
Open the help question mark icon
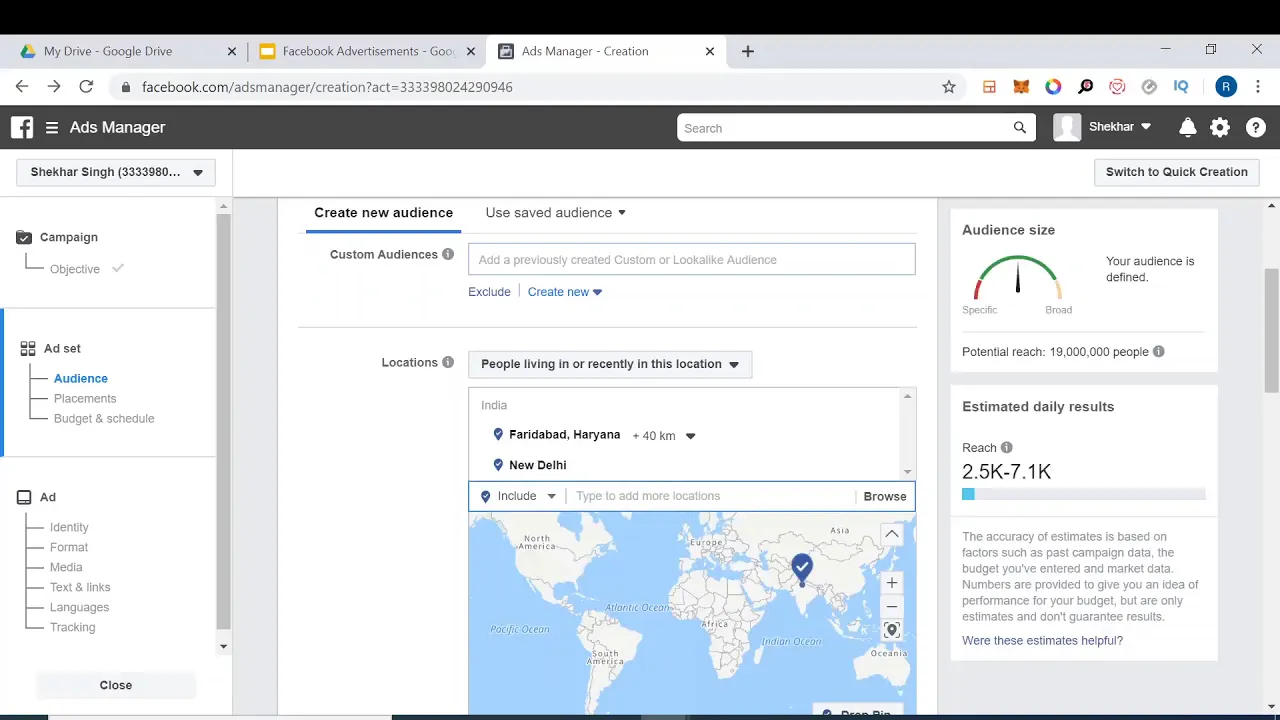coord(1256,127)
